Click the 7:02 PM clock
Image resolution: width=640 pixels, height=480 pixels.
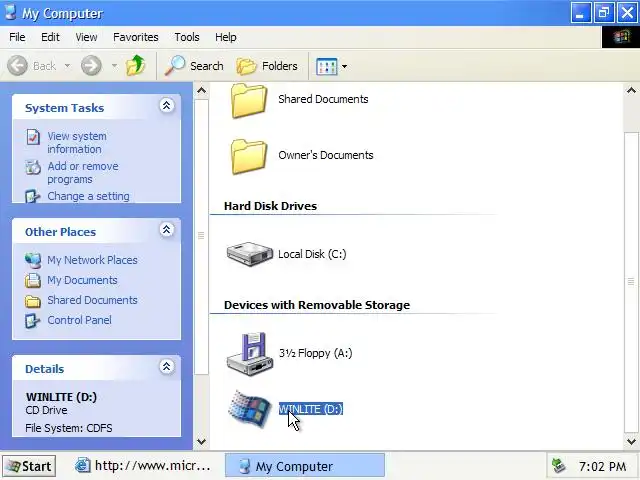pyautogui.click(x=602, y=466)
